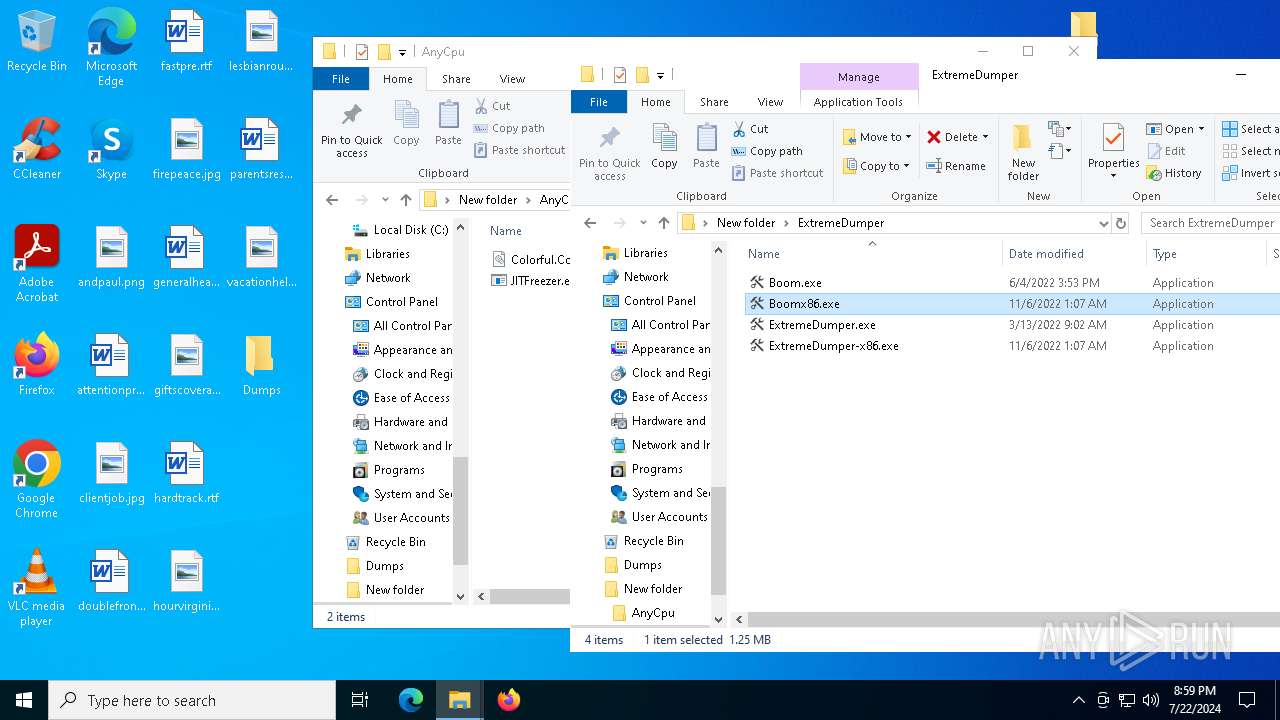Click the Open dropdown in ribbon
The image size is (1280, 720).
point(1175,129)
